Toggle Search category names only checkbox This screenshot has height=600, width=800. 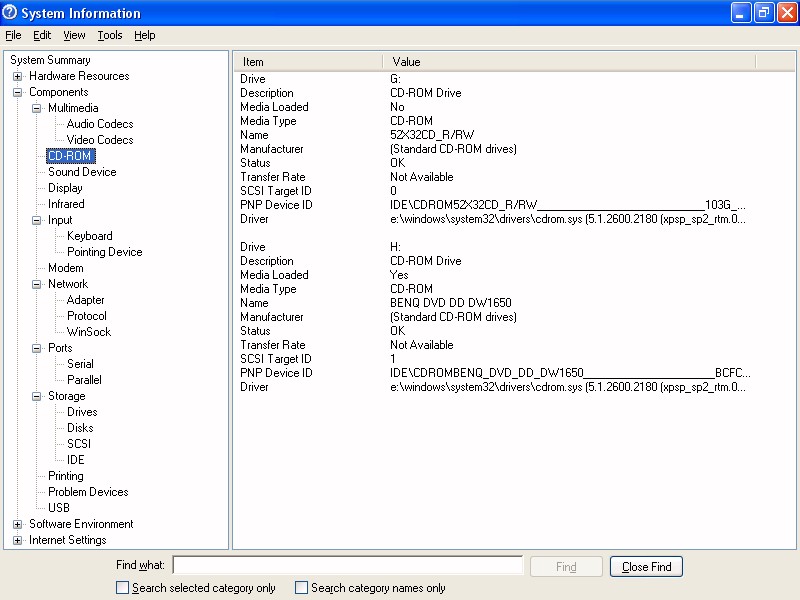(301, 588)
